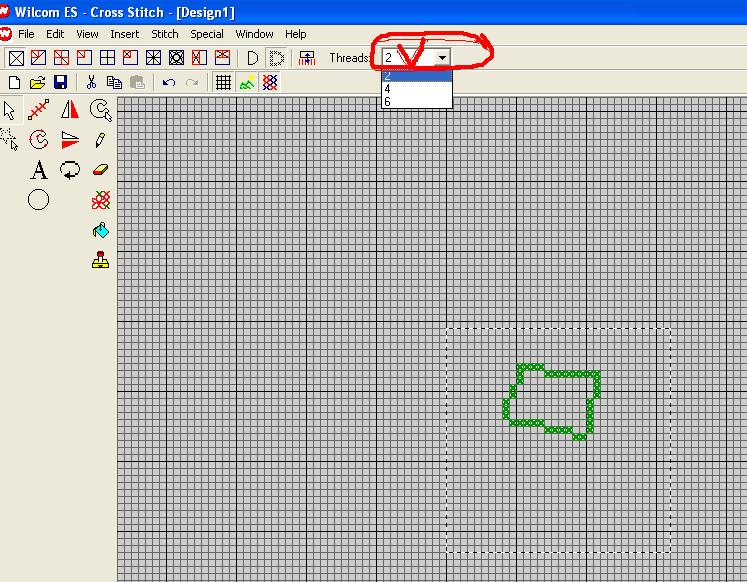Open the Help menu
Image resolution: width=747 pixels, height=582 pixels.
click(295, 34)
